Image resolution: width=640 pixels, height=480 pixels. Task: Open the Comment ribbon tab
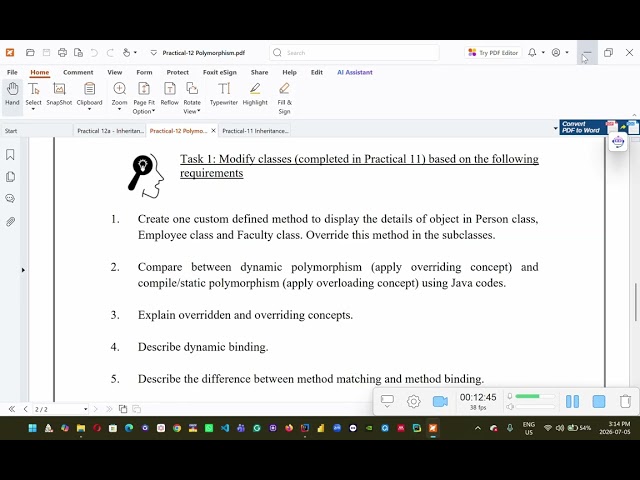point(78,72)
